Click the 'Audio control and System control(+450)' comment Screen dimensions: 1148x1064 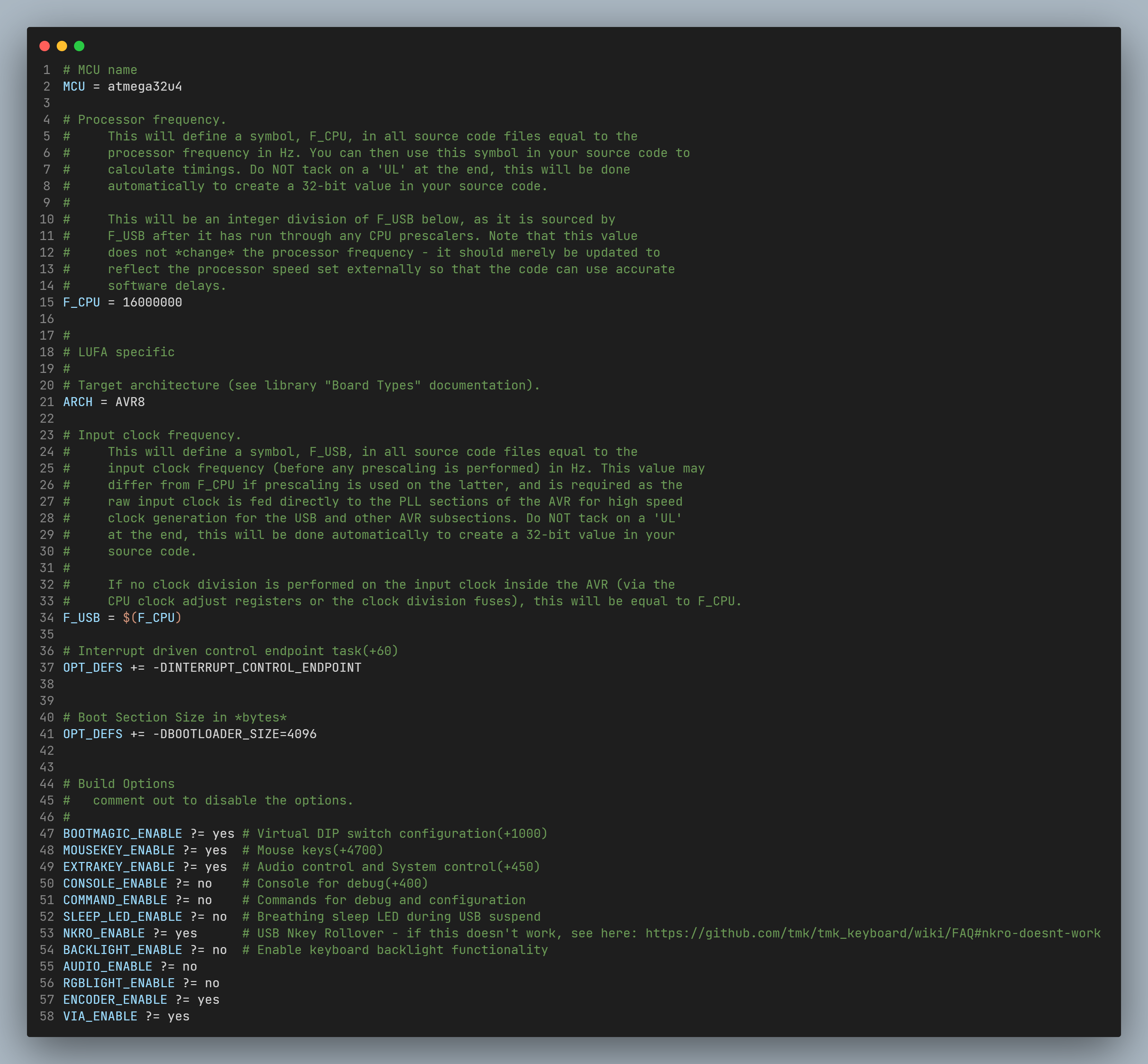coord(391,867)
